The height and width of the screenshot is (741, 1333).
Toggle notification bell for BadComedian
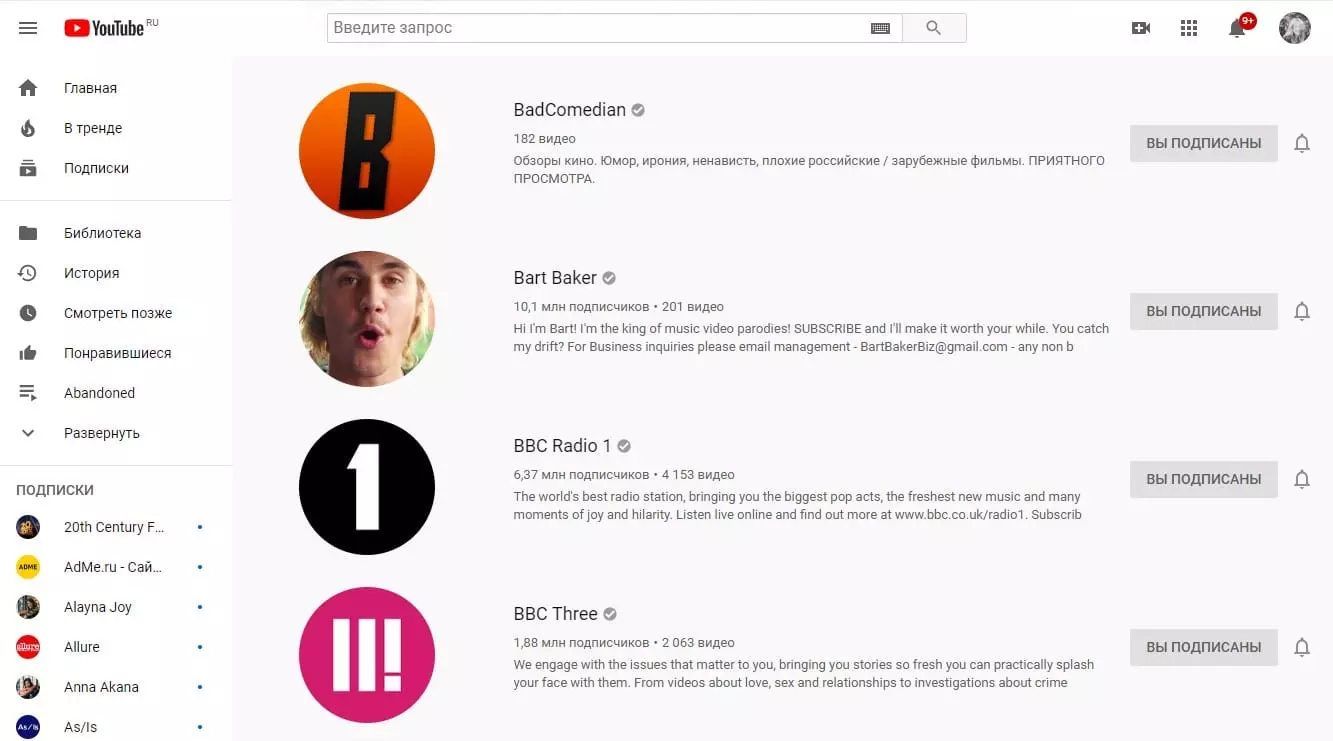(1302, 143)
